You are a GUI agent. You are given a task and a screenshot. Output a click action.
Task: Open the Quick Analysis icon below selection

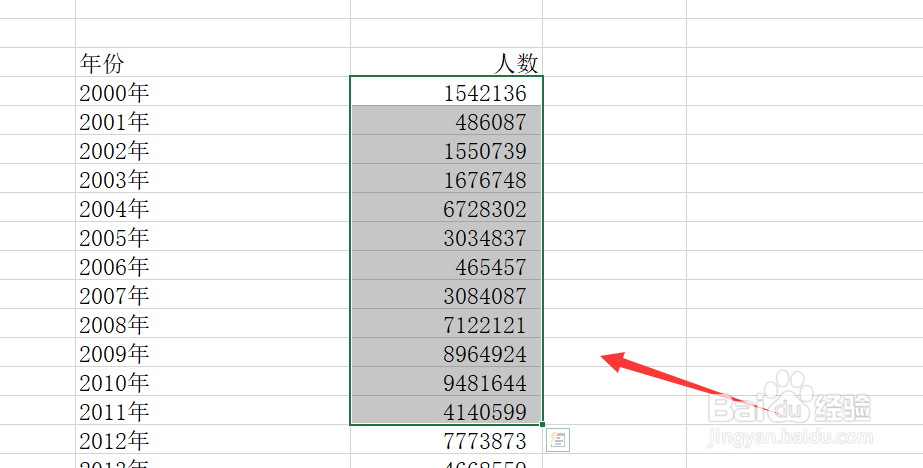pos(557,440)
